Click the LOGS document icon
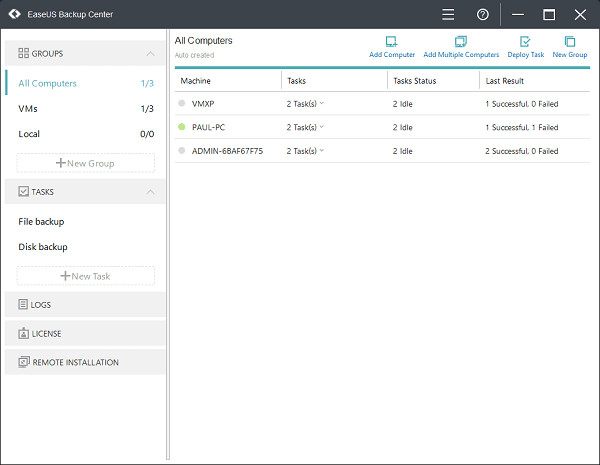The width and height of the screenshot is (600, 465). [x=23, y=304]
